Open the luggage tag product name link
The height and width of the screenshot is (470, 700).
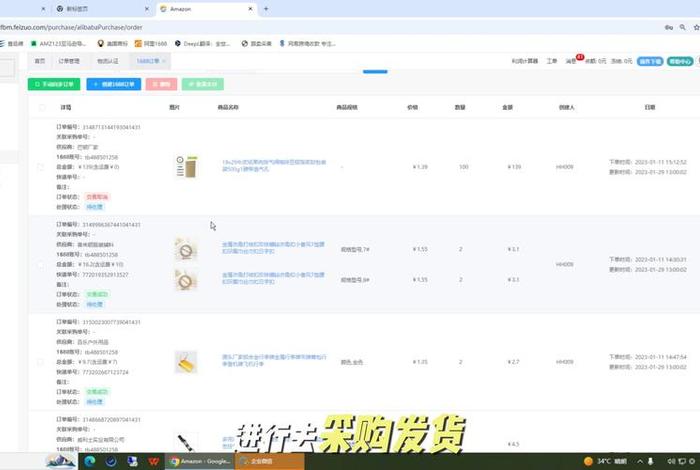pos(274,361)
